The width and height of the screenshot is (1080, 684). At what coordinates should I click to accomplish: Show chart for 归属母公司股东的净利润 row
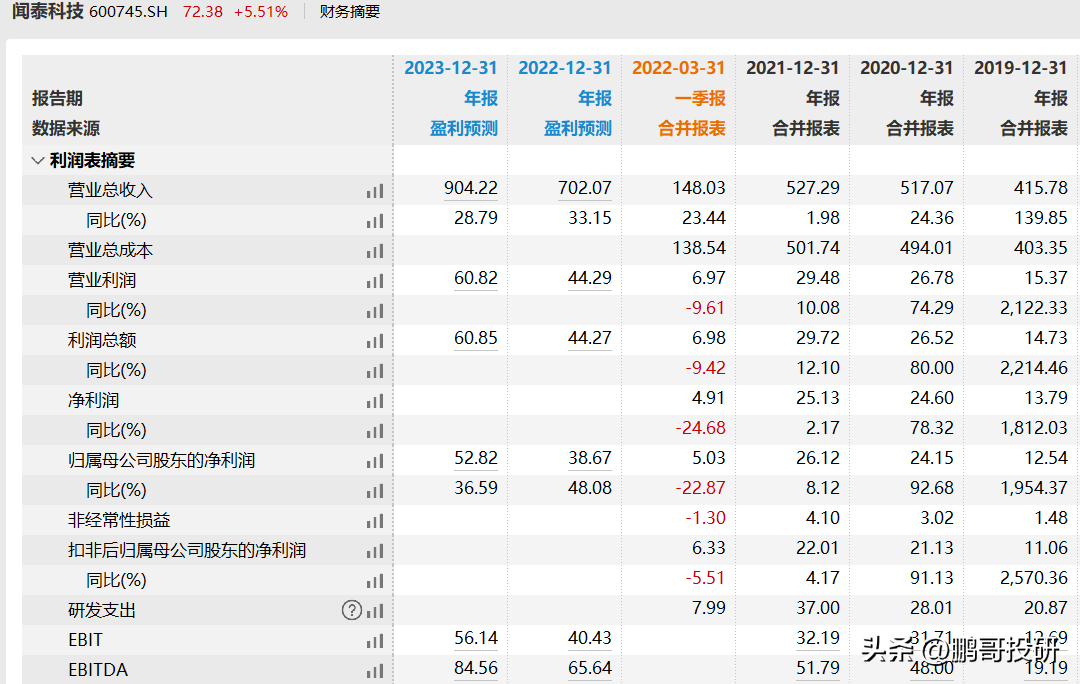tap(375, 461)
